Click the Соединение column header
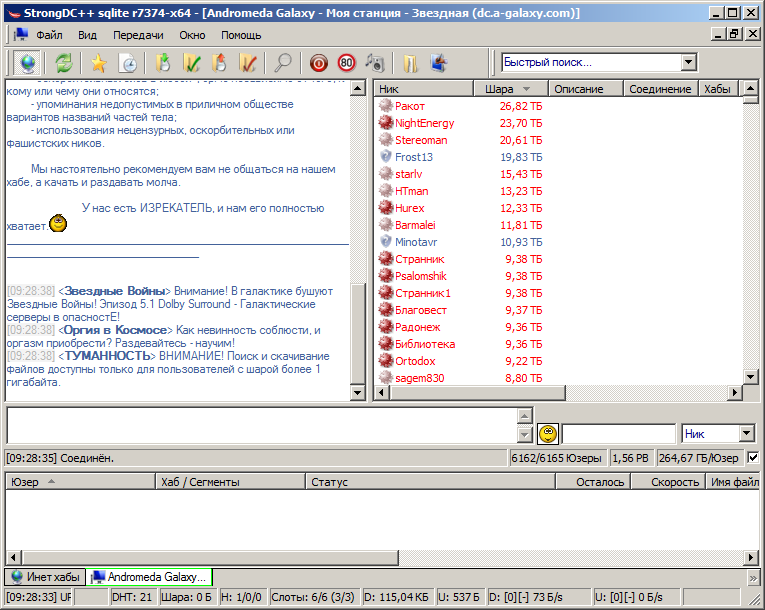This screenshot has height=610, width=765. (661, 89)
